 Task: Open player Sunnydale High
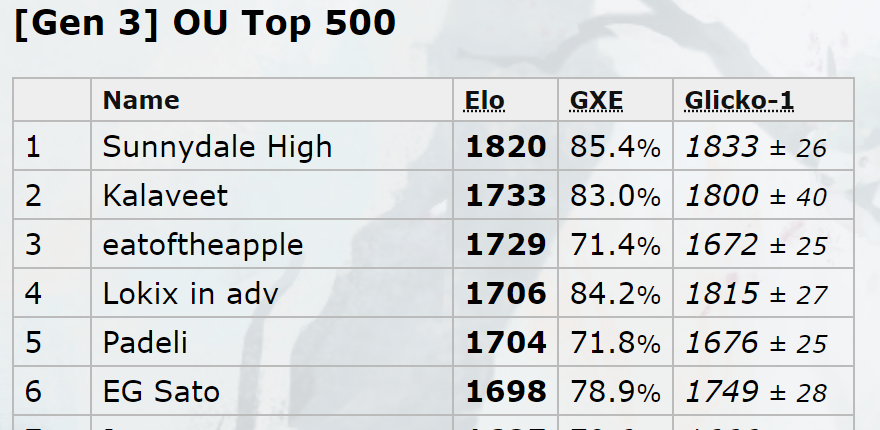(217, 147)
